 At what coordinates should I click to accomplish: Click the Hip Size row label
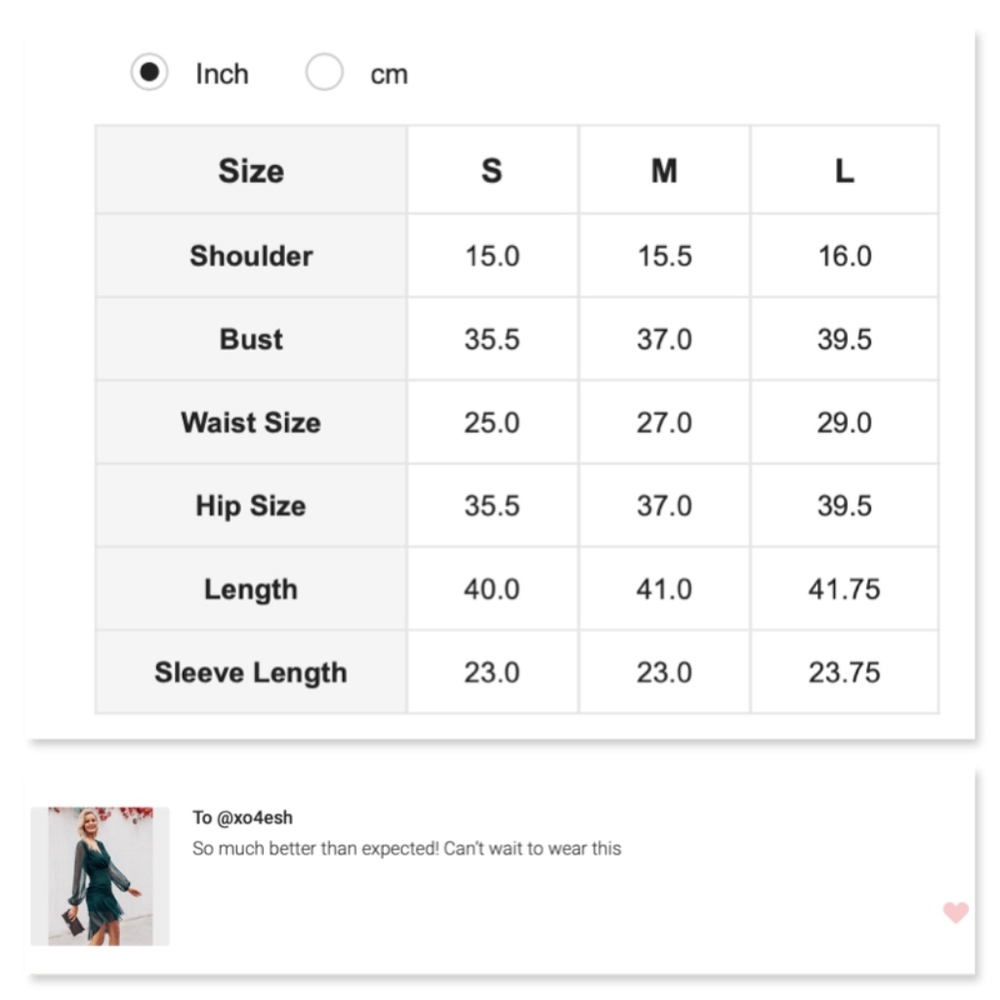click(x=251, y=506)
